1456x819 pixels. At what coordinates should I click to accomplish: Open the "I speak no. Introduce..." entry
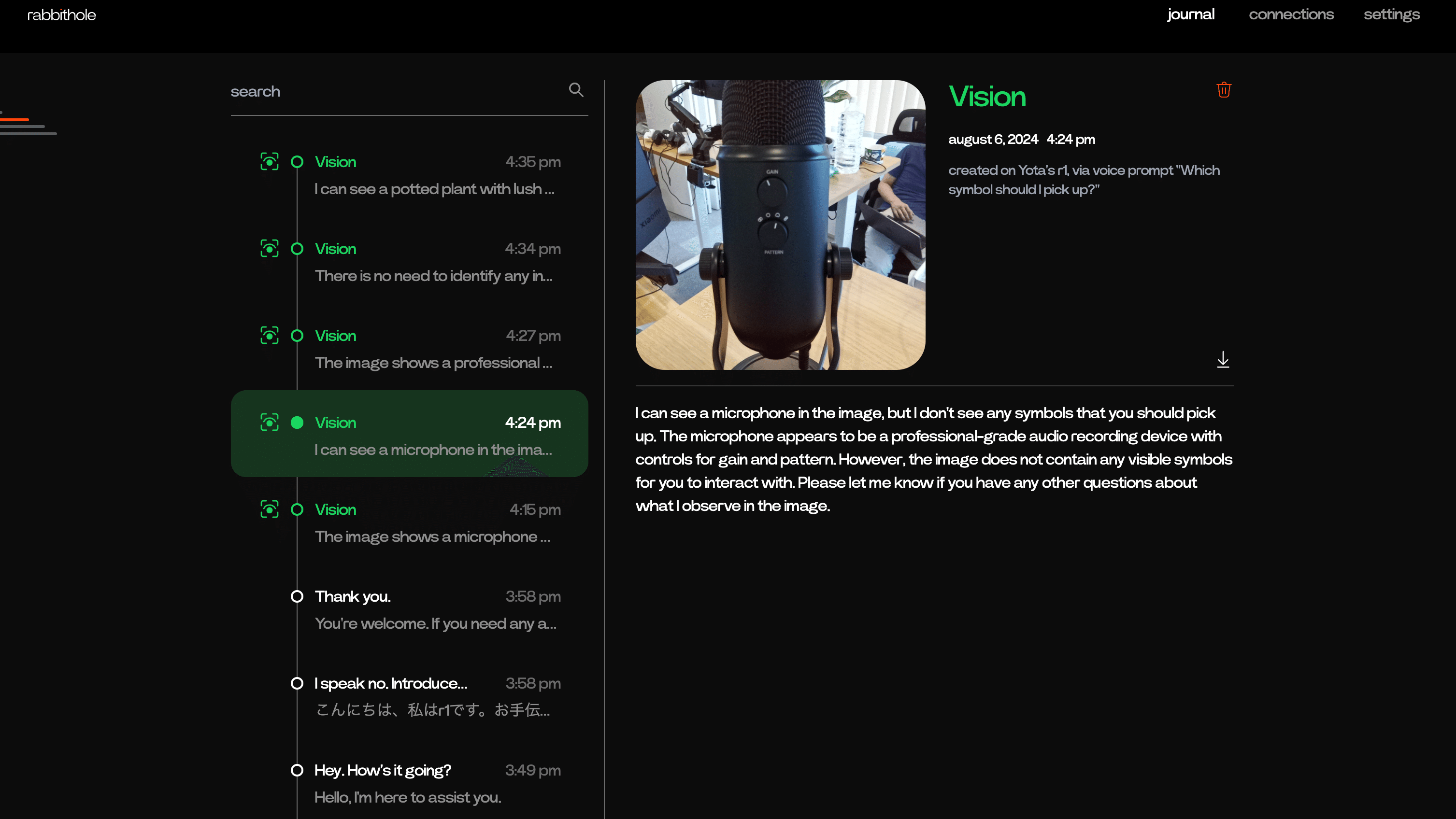tap(390, 683)
